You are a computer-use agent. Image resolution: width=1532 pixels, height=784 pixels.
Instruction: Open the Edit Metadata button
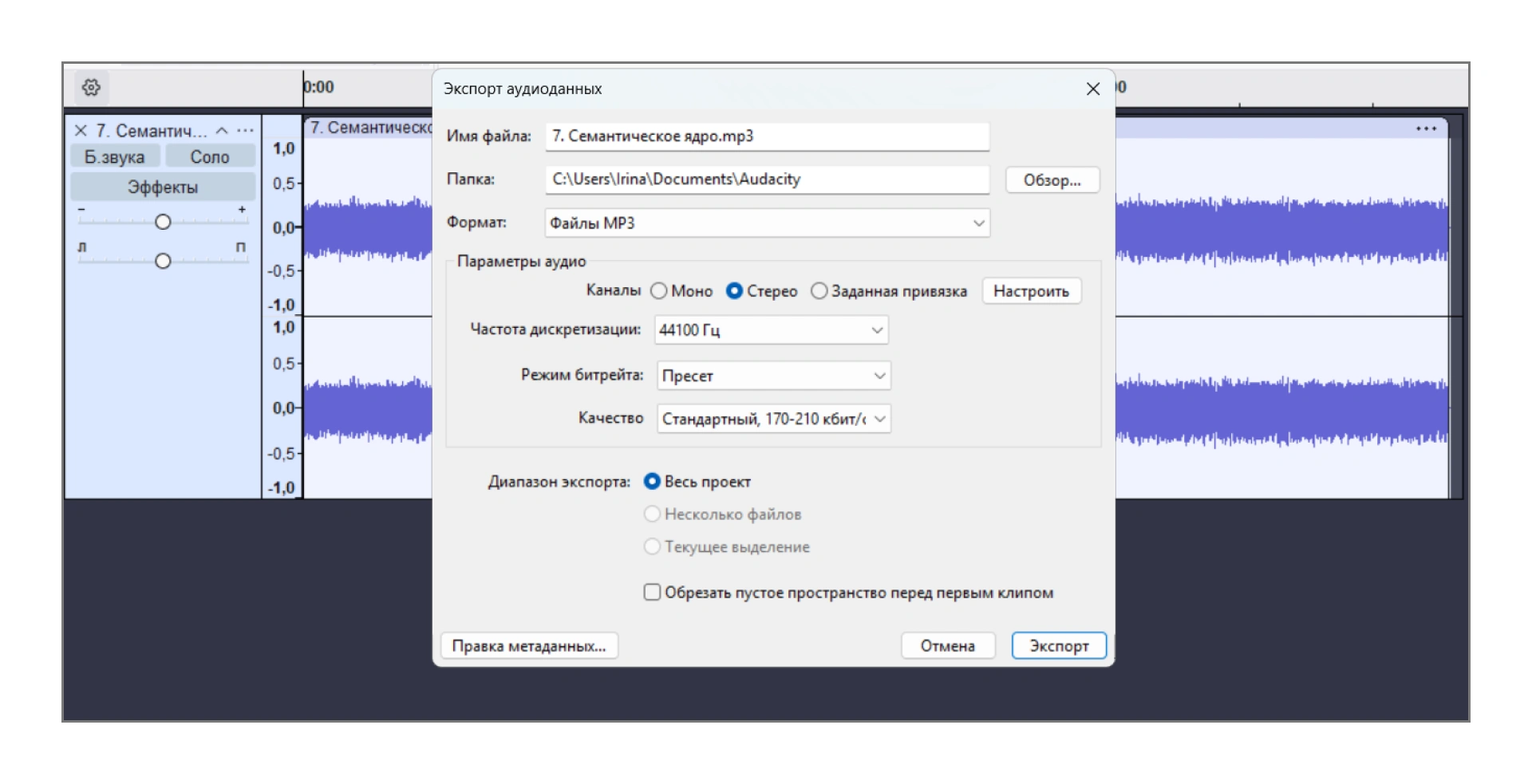529,646
